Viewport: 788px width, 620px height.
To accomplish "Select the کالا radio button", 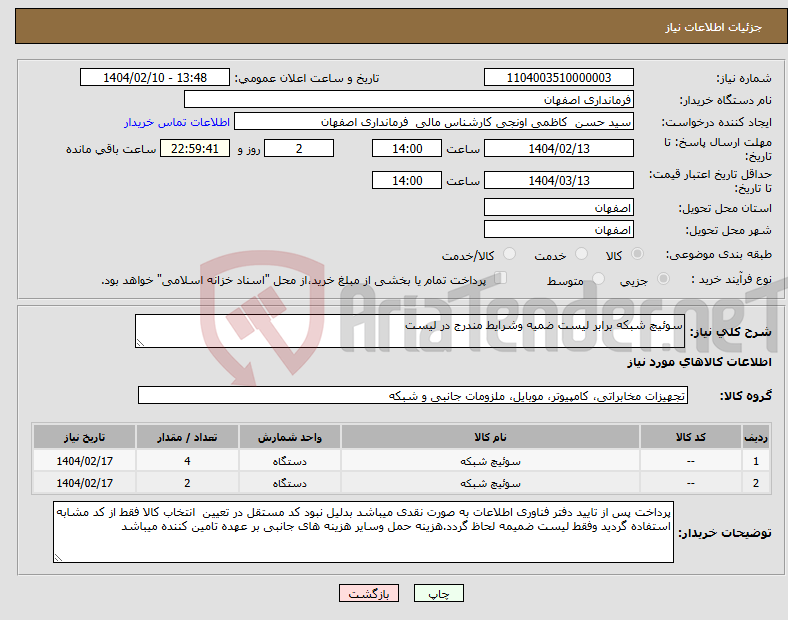I will pos(637,254).
